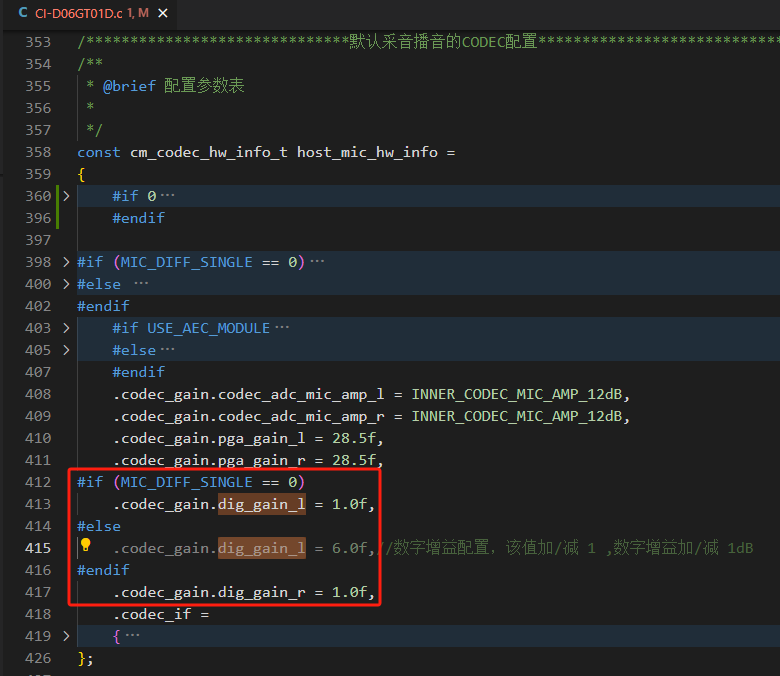780x676 pixels.
Task: Click line number 413 in the gutter
Action: click(38, 504)
